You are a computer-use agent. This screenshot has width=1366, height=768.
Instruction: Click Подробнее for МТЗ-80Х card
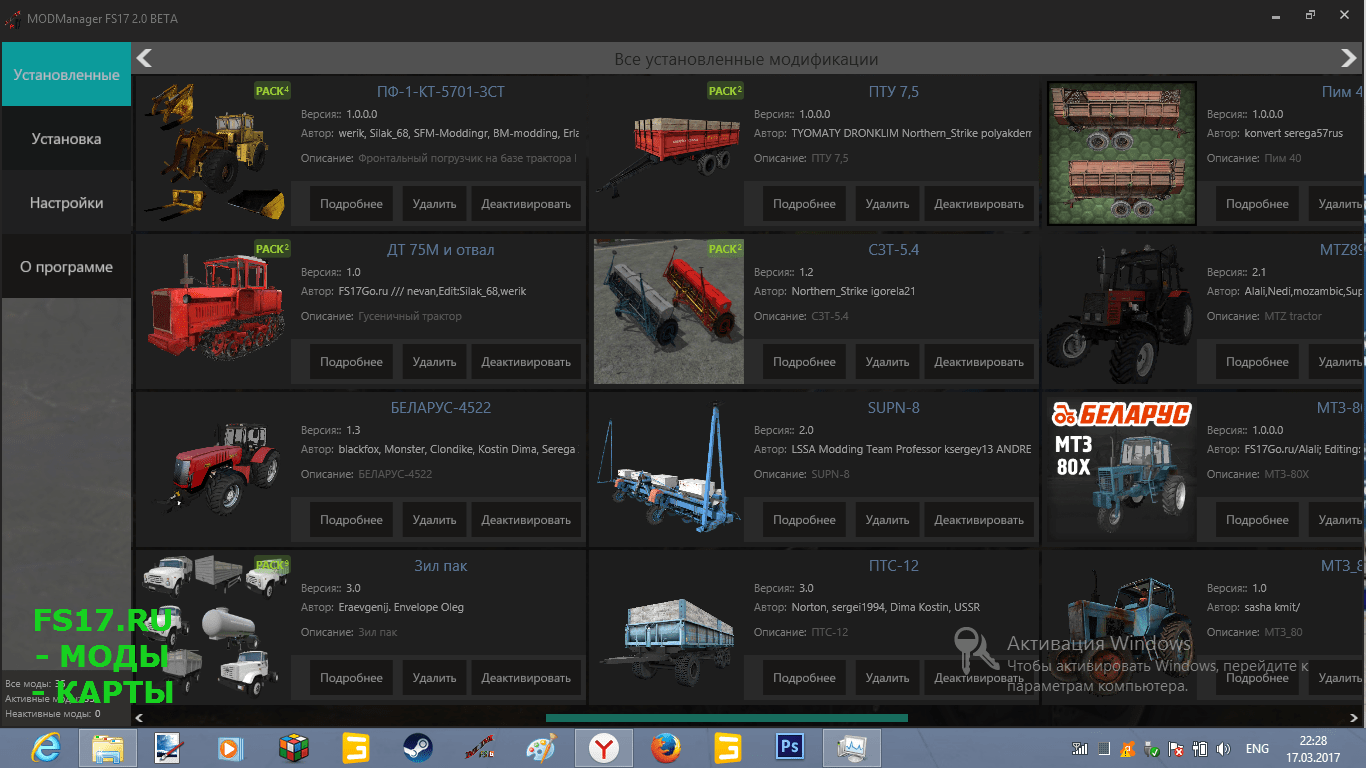click(1257, 519)
